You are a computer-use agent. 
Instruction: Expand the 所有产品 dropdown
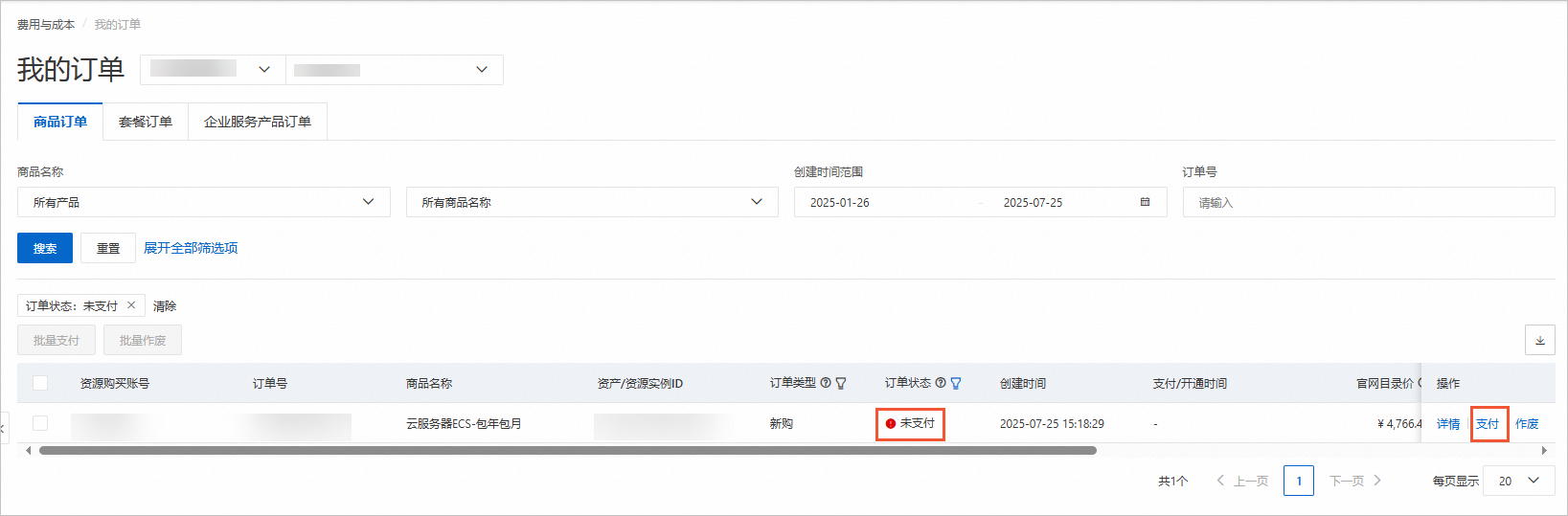204,202
